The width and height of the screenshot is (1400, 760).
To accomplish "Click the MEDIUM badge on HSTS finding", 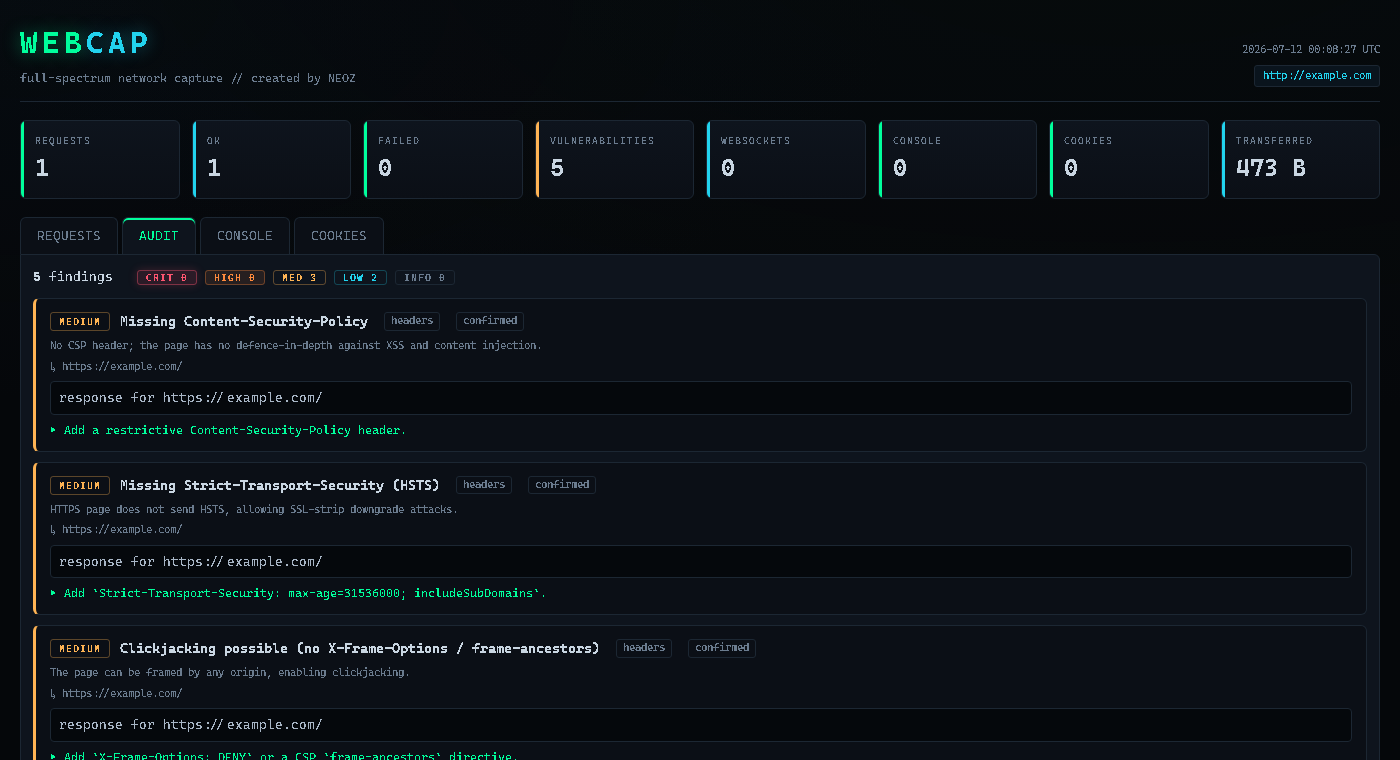I will (80, 486).
